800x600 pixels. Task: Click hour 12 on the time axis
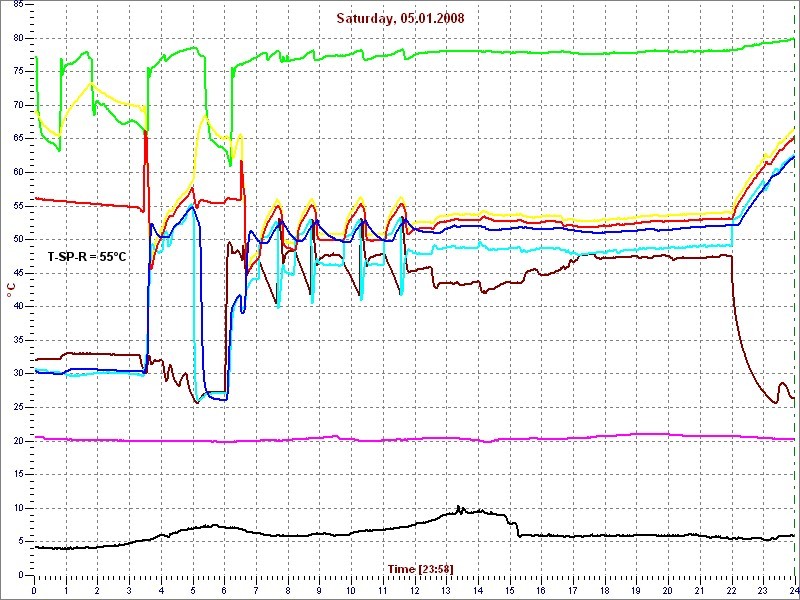[414, 589]
